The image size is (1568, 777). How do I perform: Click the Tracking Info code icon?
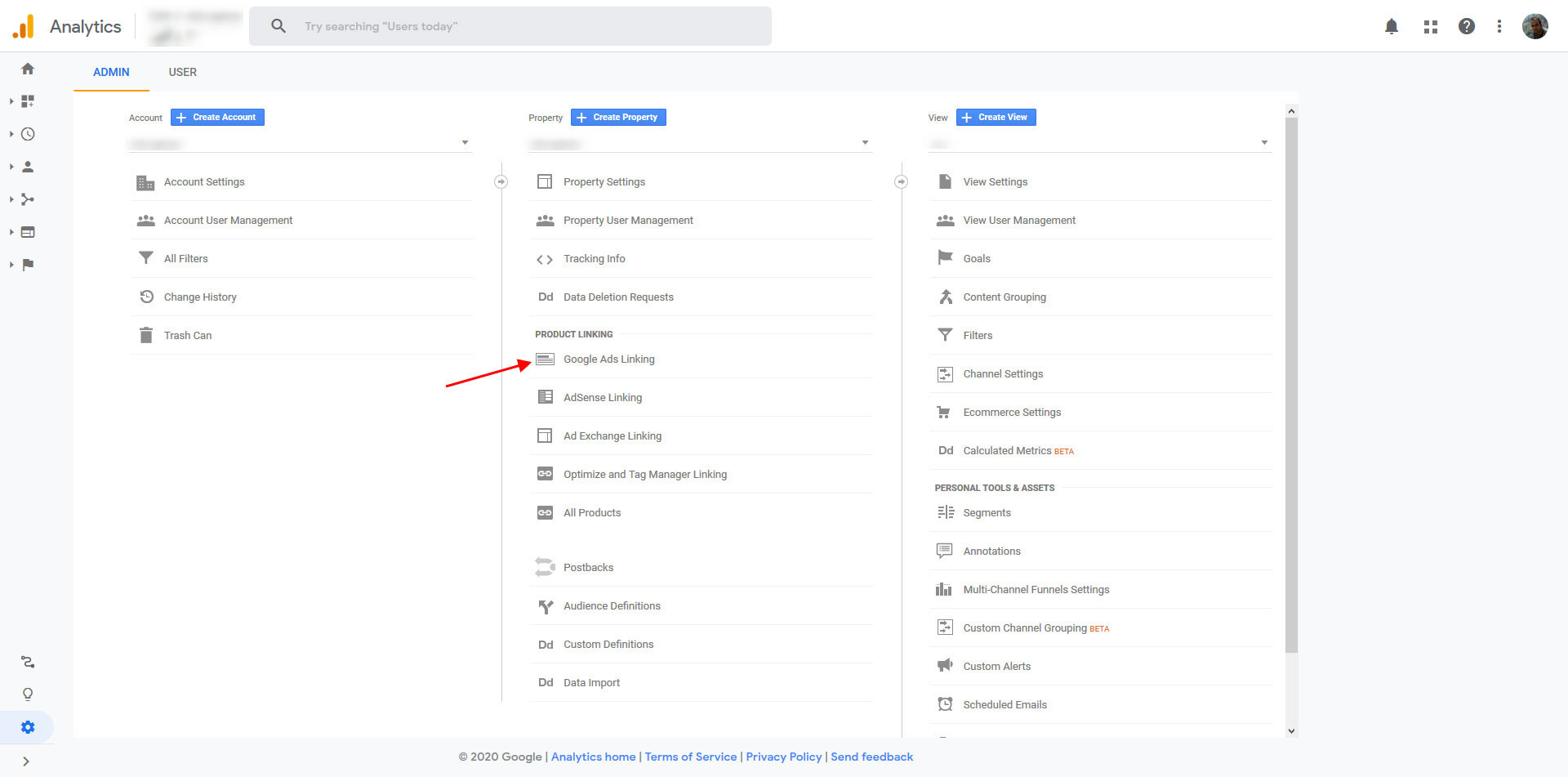click(x=545, y=259)
